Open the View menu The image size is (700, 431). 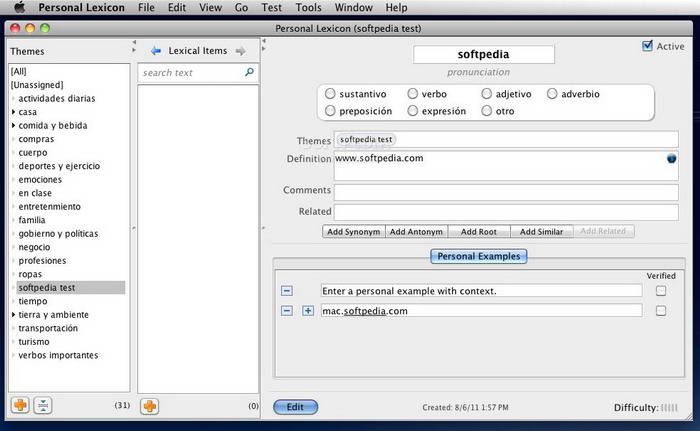coord(210,8)
